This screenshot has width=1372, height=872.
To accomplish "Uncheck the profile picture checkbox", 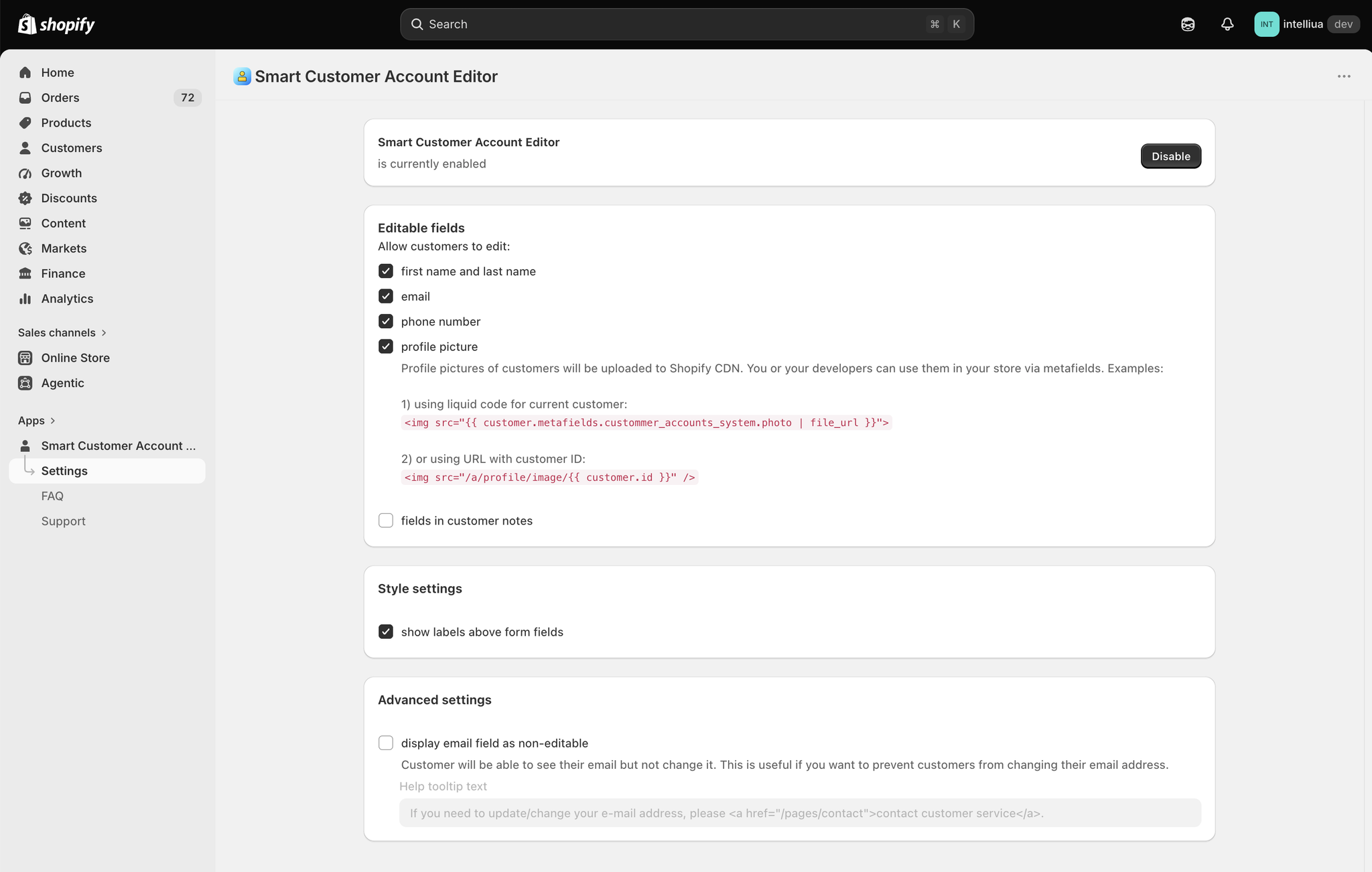I will [x=386, y=346].
